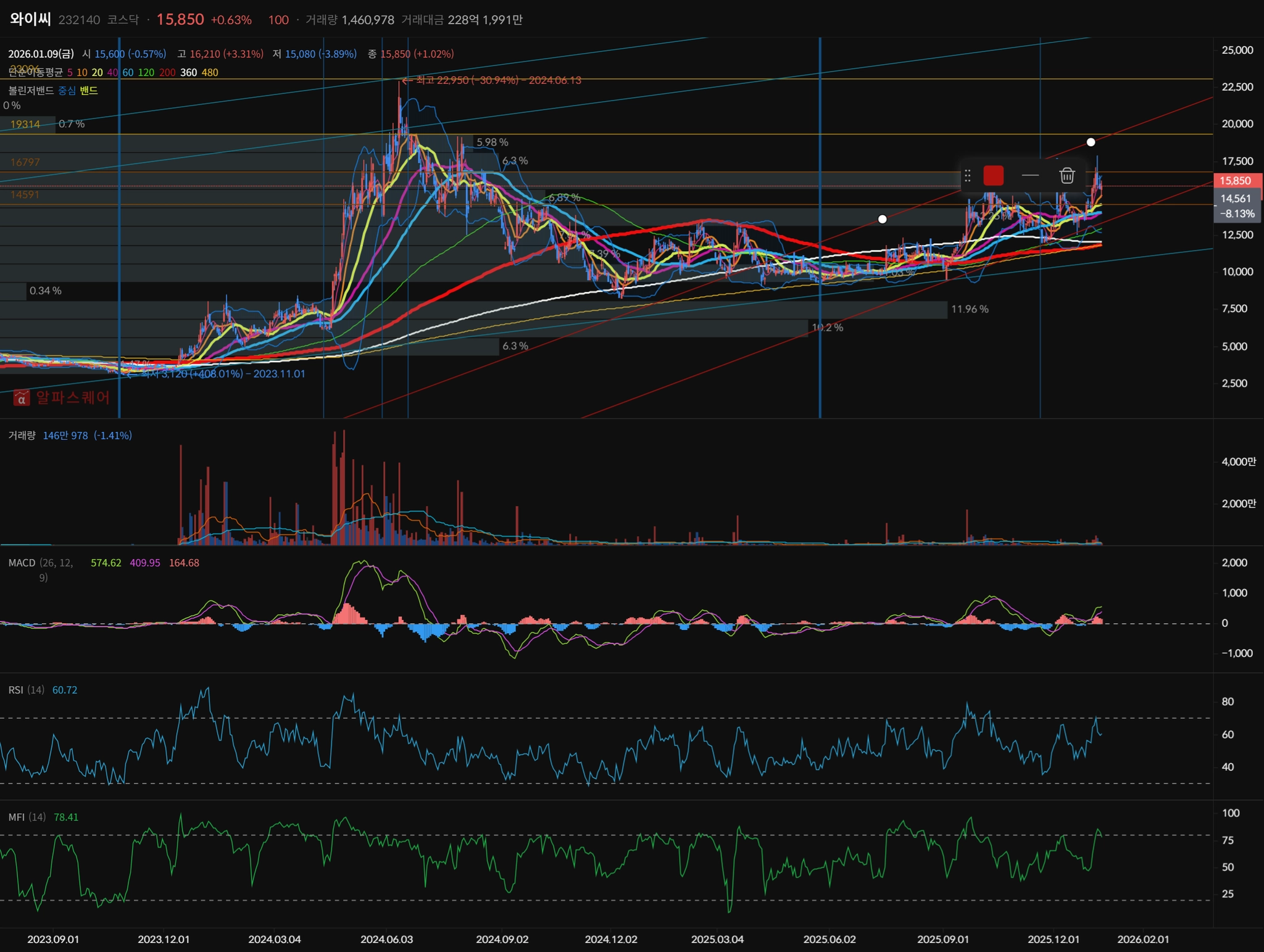Delete the selected trendline with the trash icon
Screen dimensions: 1264x952
pos(1067,176)
